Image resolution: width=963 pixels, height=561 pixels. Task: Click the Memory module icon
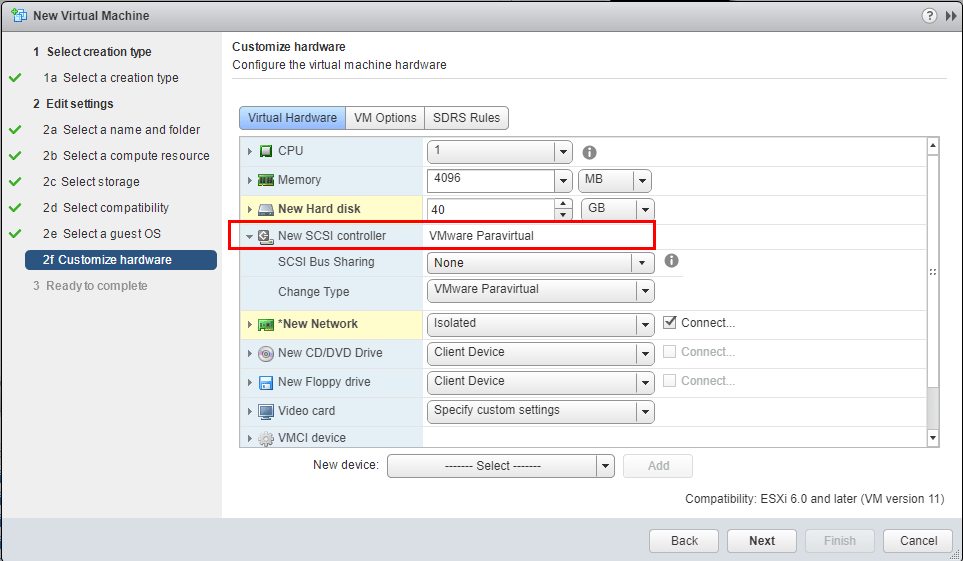(x=266, y=180)
